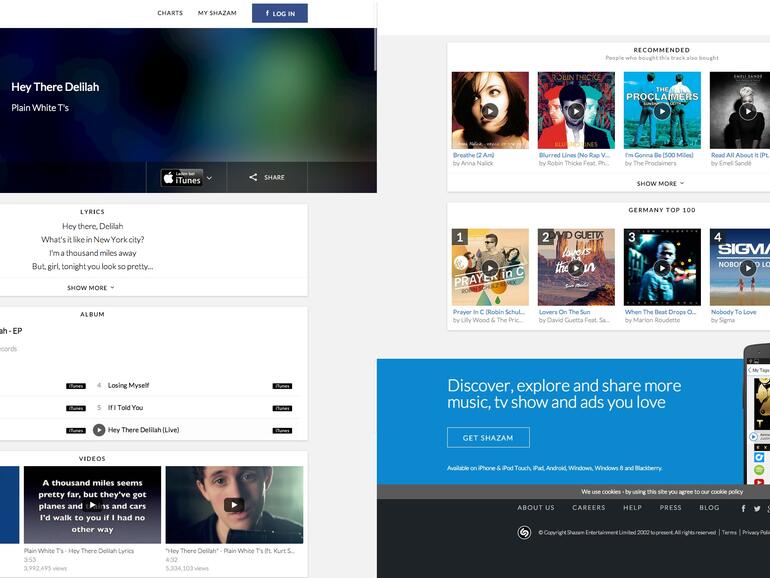
Task: Click right iTunes badge for Losing Myself
Action: [x=282, y=386]
